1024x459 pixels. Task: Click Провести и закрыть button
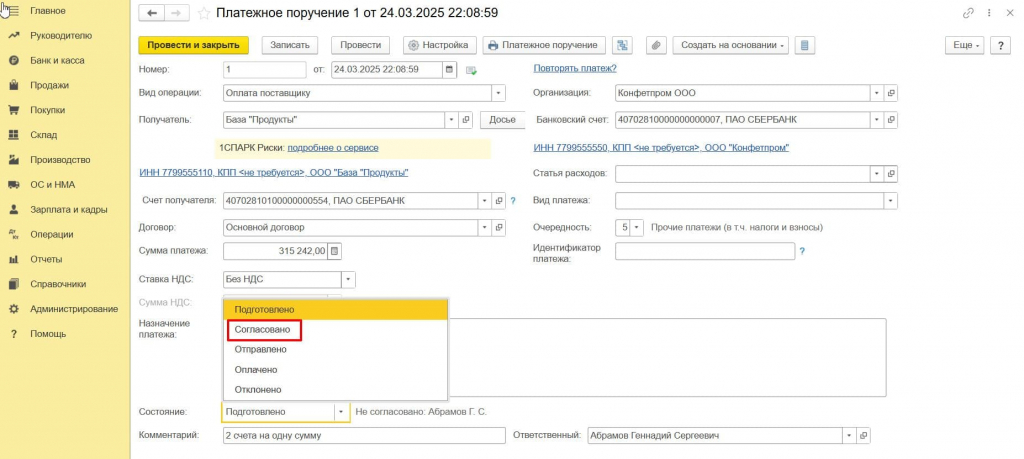(x=193, y=45)
